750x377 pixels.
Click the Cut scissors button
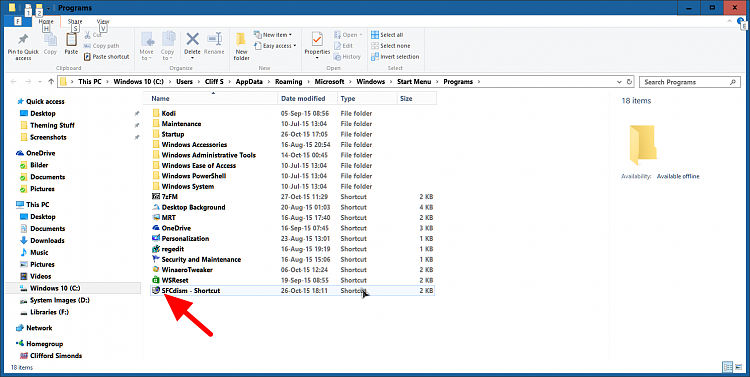[93, 35]
